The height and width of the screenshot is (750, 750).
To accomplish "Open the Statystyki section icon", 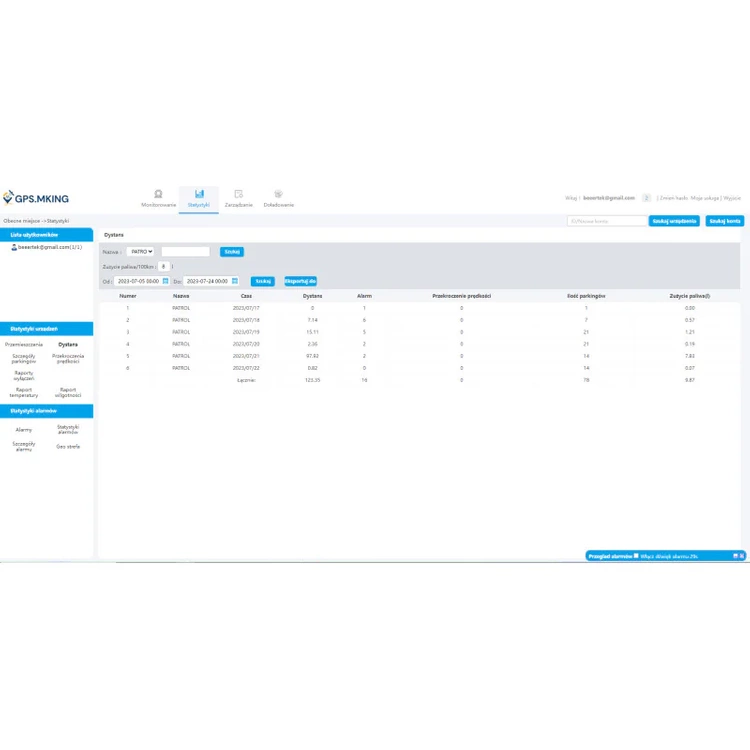I will 199,195.
